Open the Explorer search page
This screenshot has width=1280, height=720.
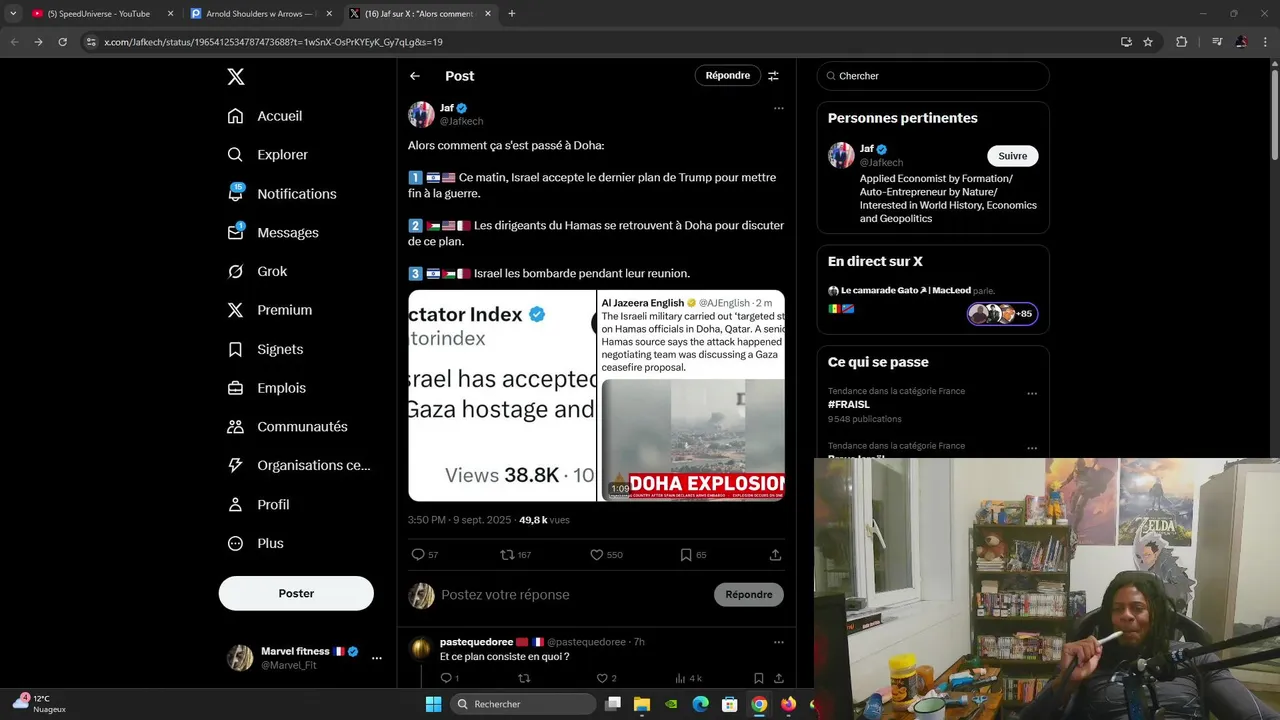coord(268,155)
